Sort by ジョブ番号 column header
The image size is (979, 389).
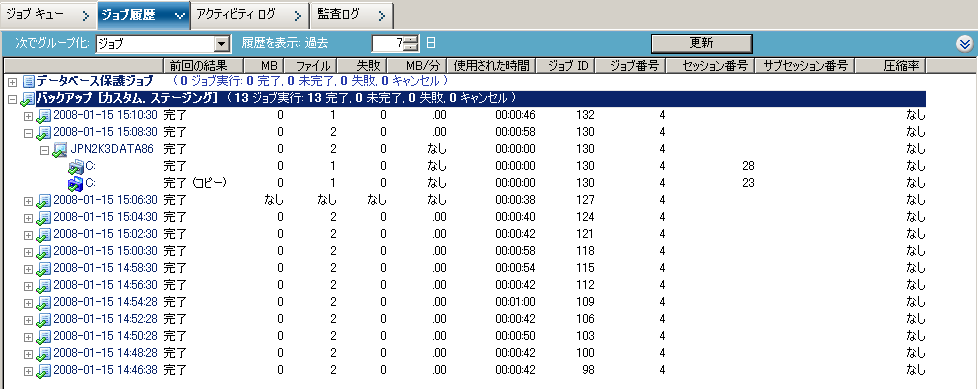point(631,65)
